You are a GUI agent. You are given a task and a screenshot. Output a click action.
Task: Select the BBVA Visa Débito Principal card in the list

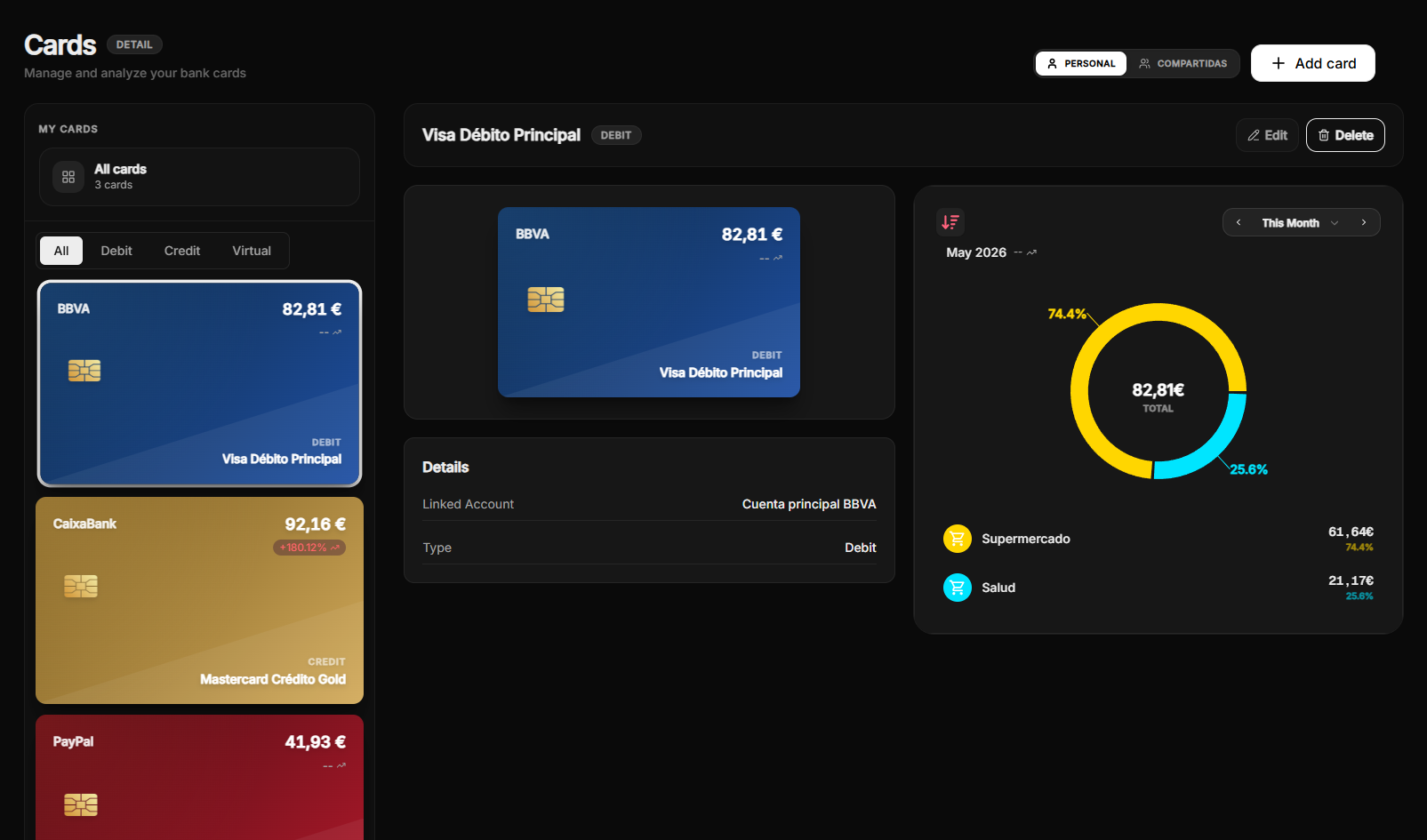point(199,384)
